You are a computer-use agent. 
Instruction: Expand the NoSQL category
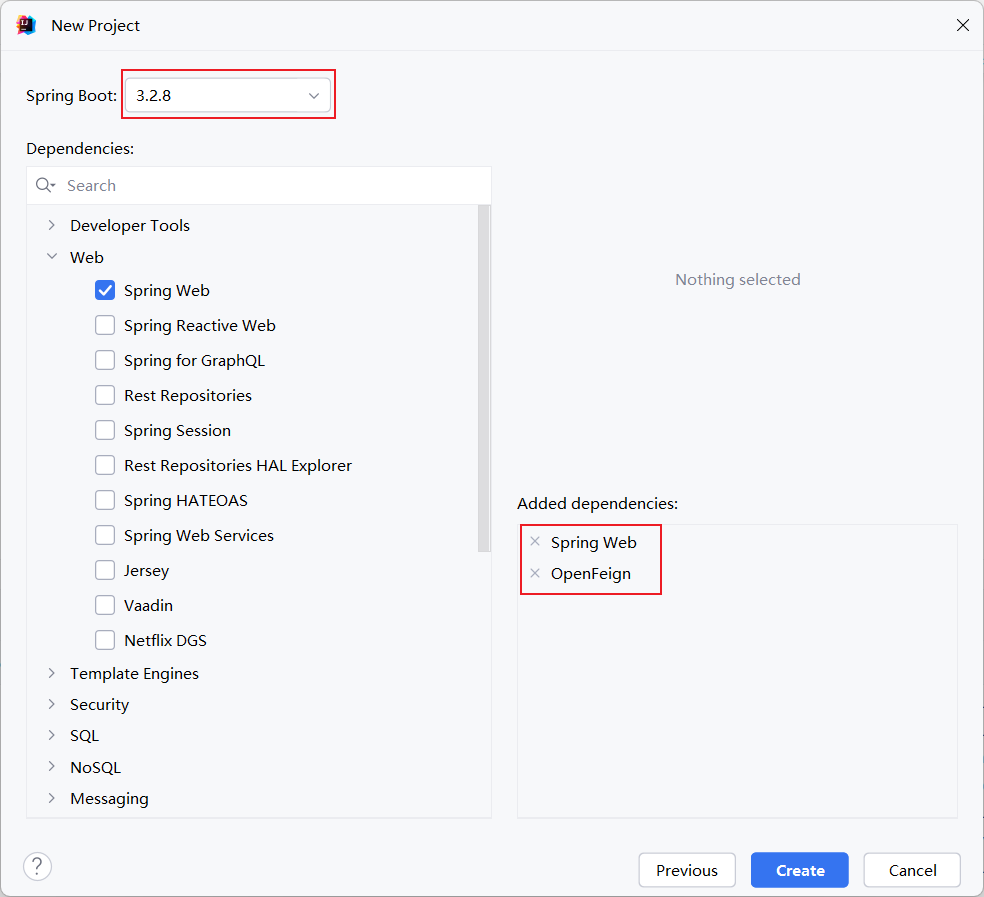coord(52,767)
